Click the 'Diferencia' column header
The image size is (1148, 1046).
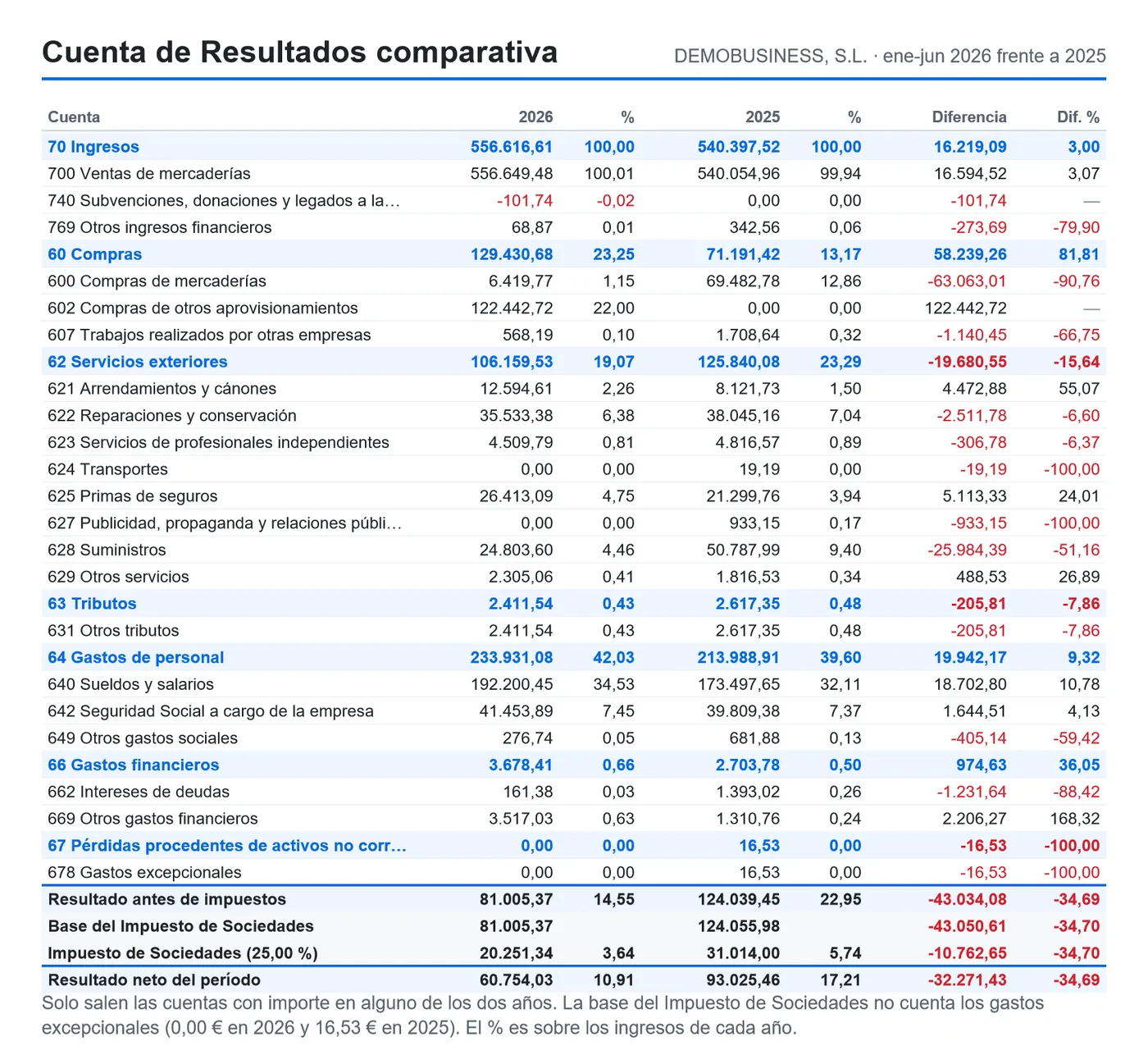click(969, 117)
